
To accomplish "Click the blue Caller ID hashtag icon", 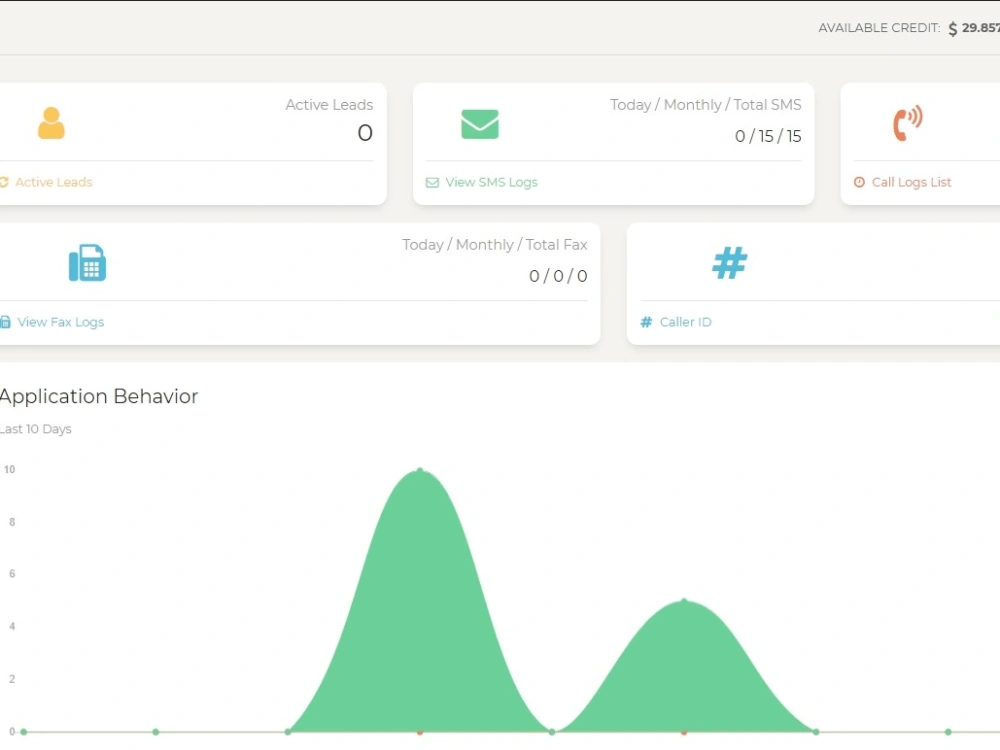I will point(729,262).
